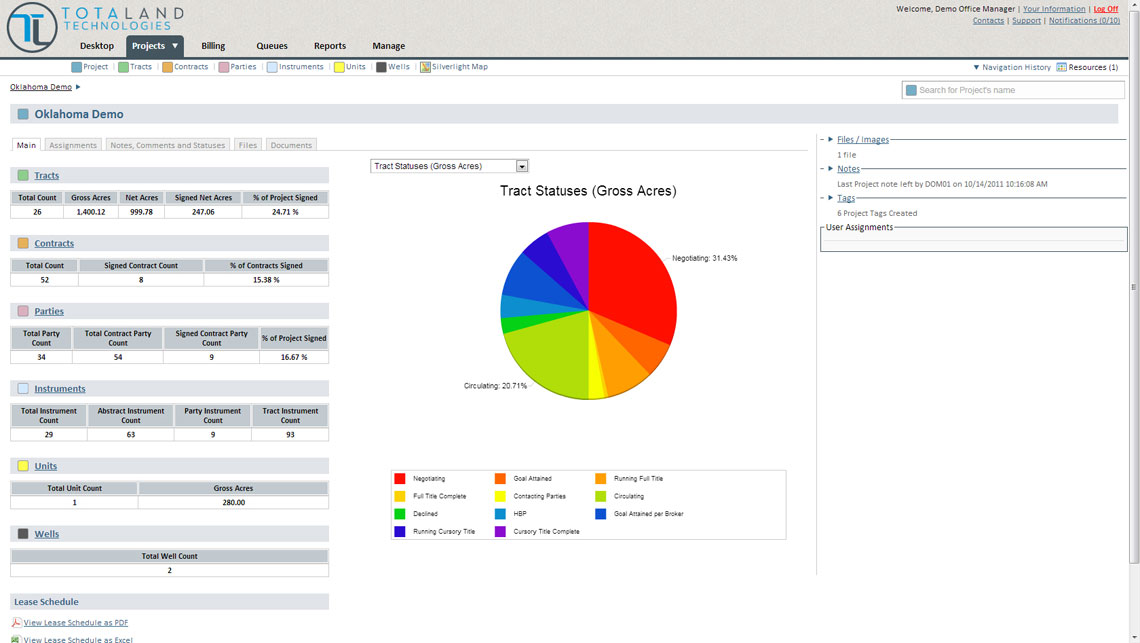The width and height of the screenshot is (1140, 643).
Task: Expand the Files / Images section
Action: (830, 140)
